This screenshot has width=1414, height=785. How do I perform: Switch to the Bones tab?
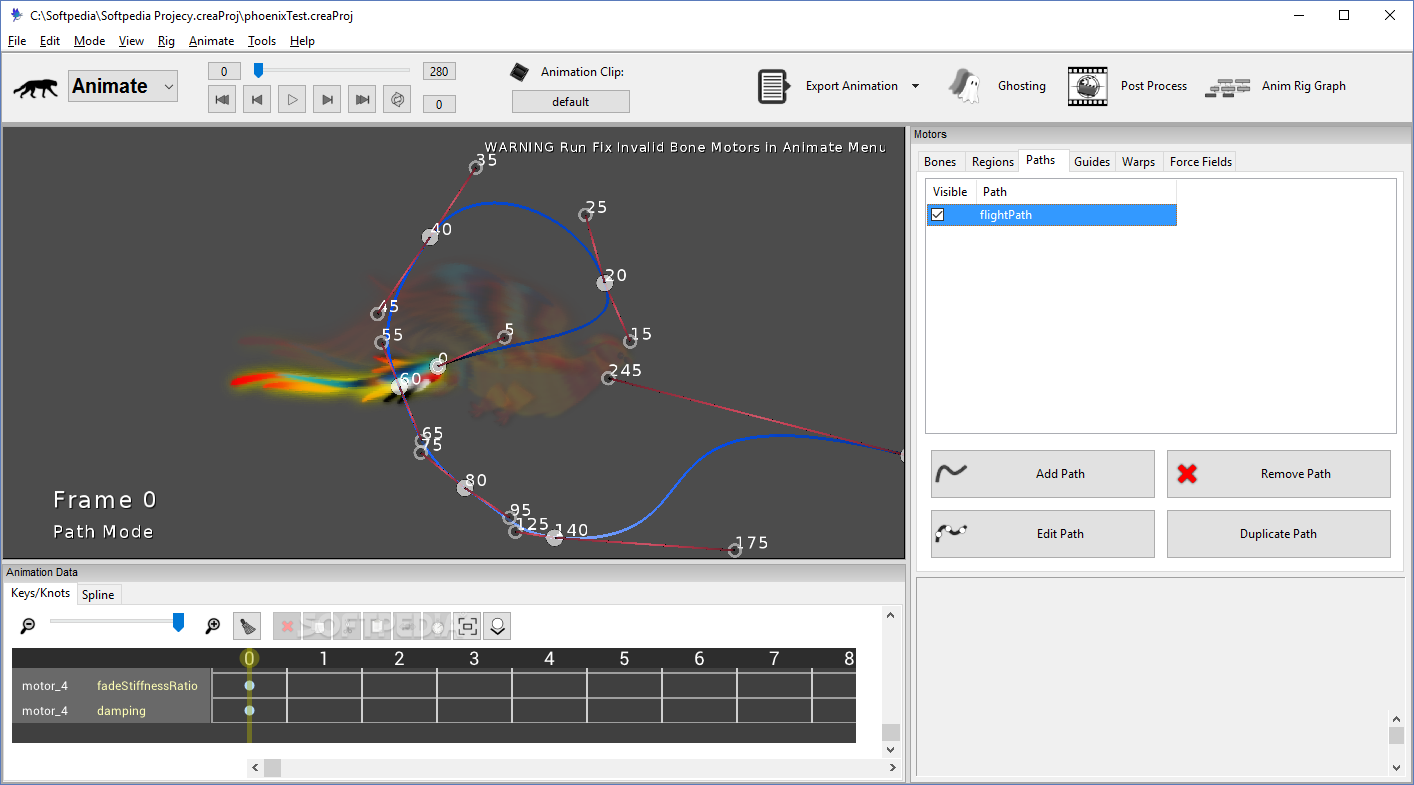tap(940, 162)
